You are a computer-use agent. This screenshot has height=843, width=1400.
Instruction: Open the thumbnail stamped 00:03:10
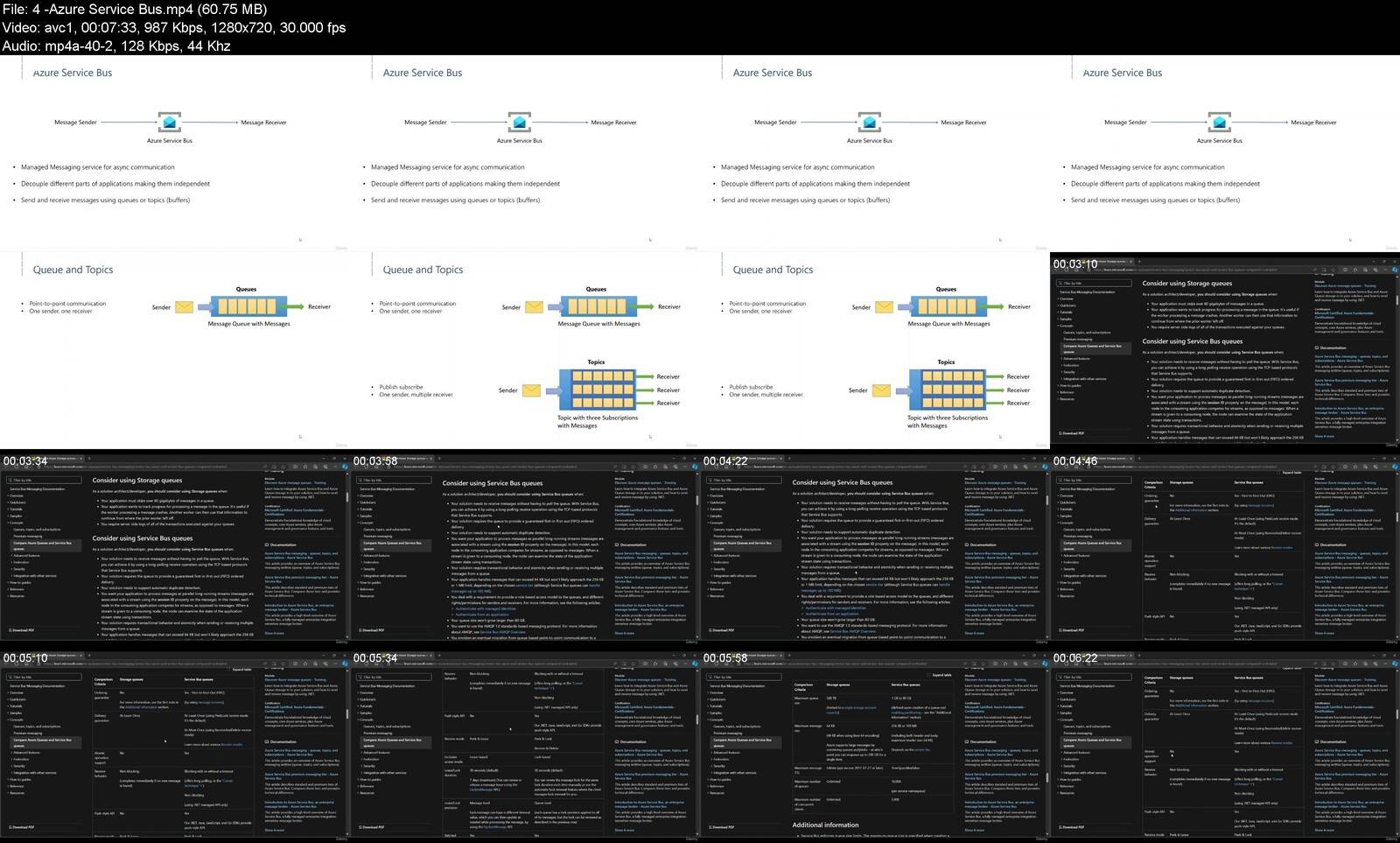pos(1225,350)
